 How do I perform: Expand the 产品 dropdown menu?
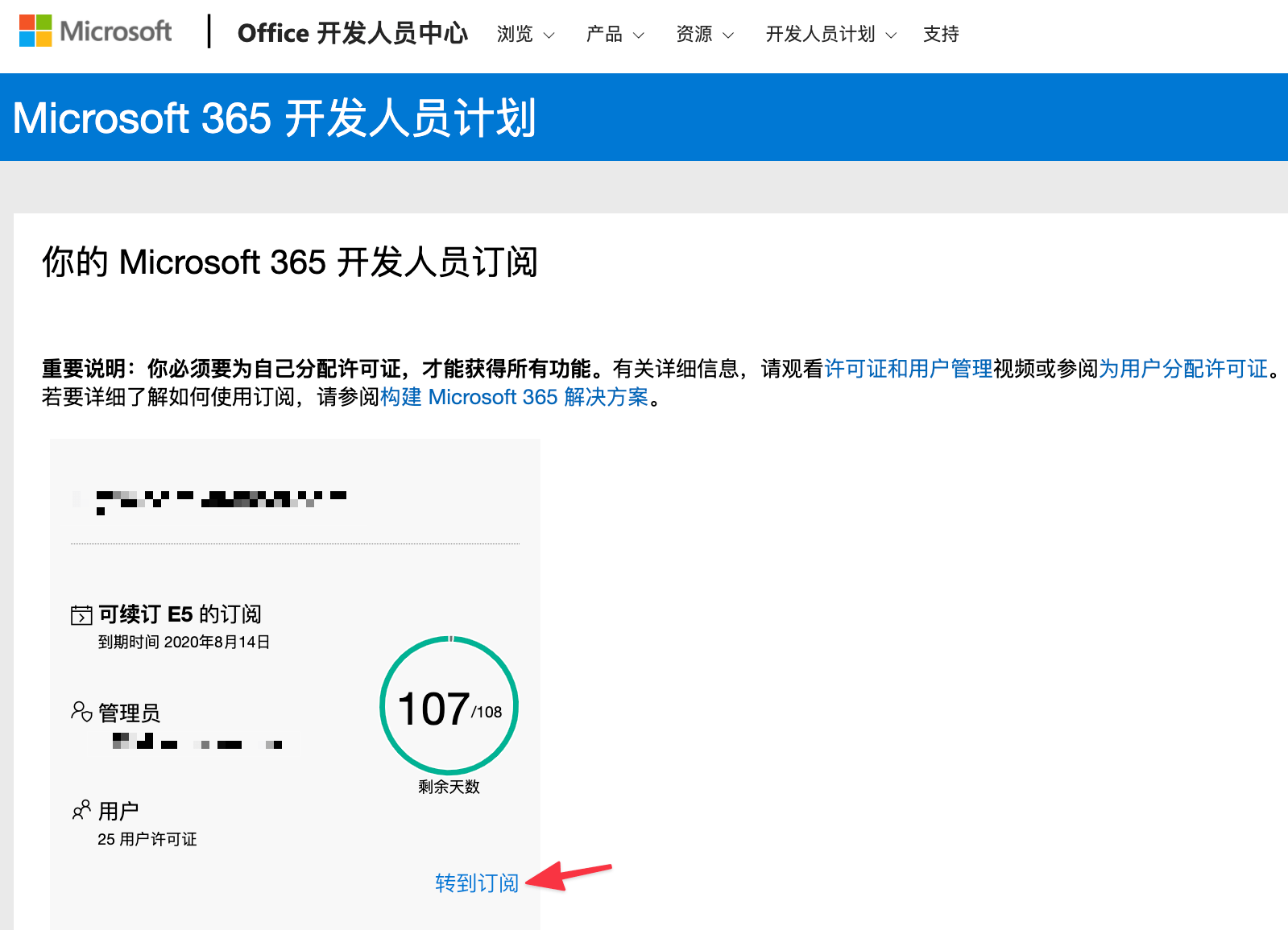[x=615, y=34]
